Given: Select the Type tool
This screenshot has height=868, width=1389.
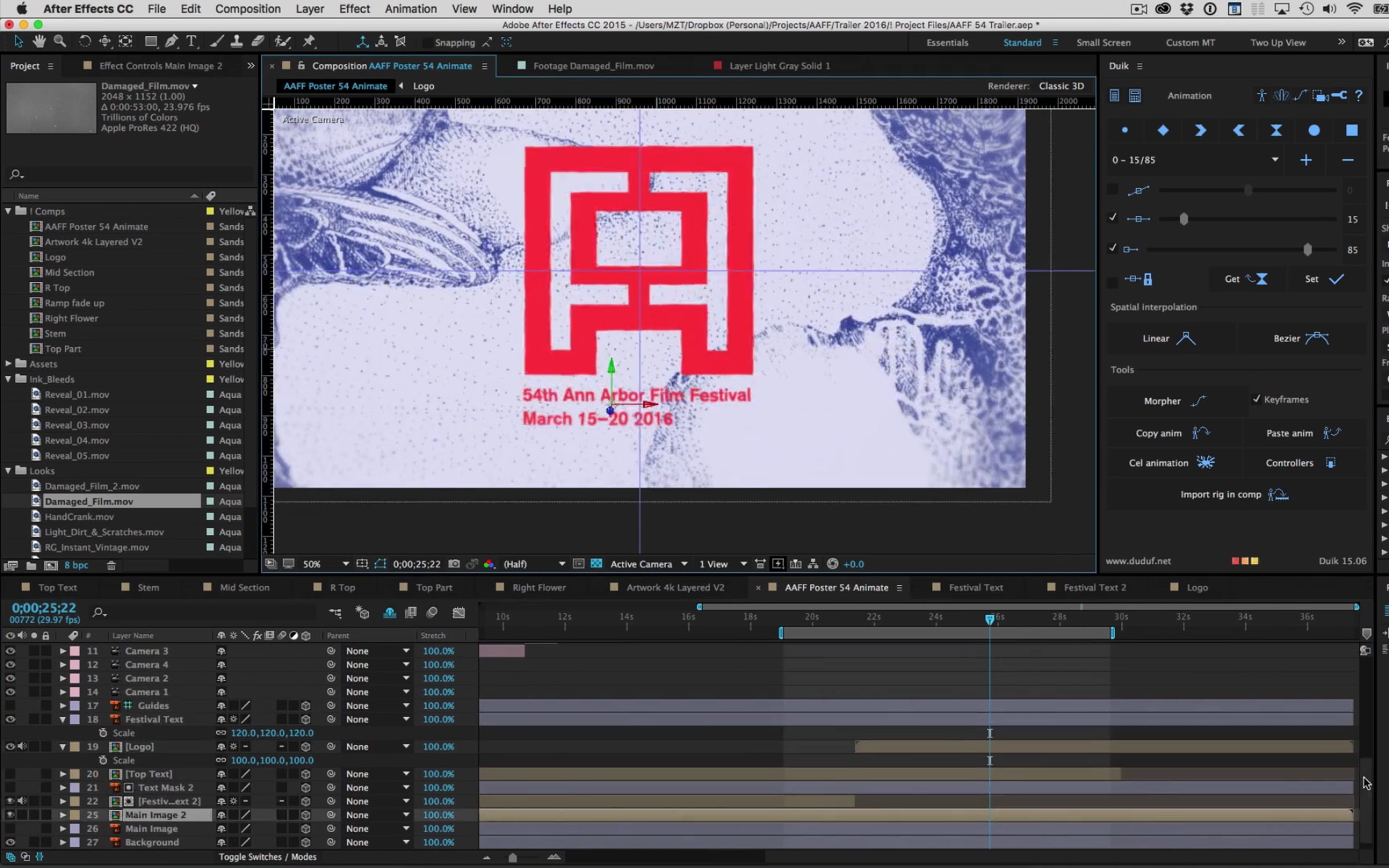Looking at the screenshot, I should coord(191,42).
